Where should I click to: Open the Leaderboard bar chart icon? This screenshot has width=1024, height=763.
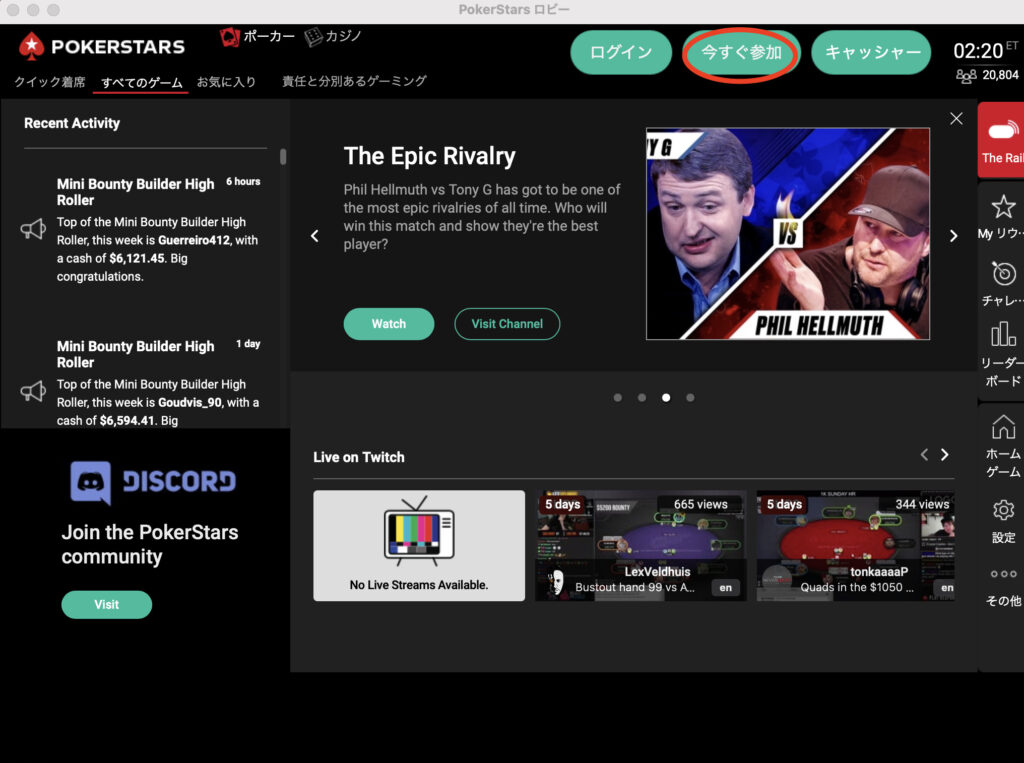1002,335
